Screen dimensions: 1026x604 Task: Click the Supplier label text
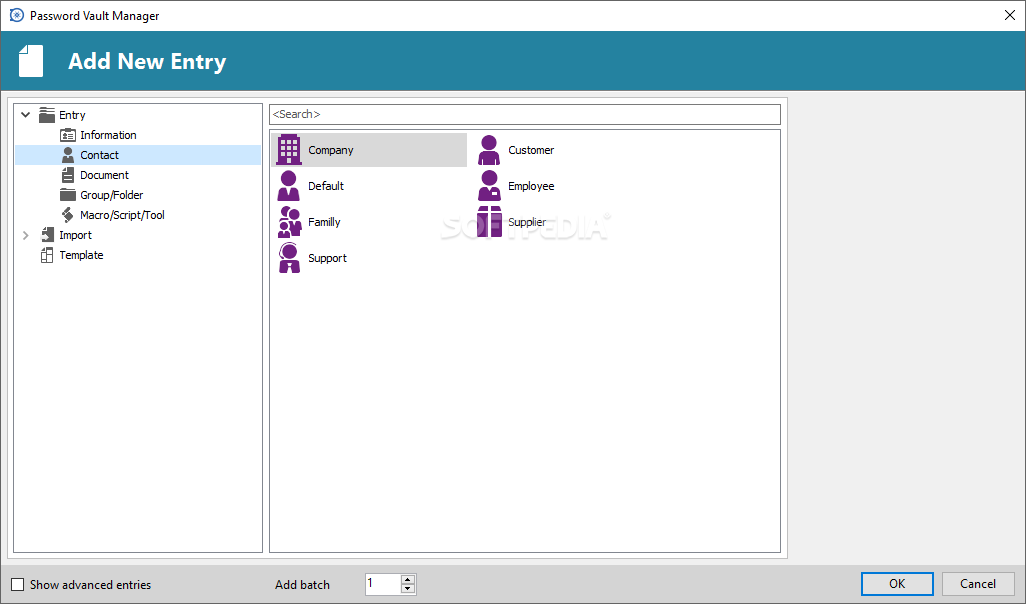[527, 222]
